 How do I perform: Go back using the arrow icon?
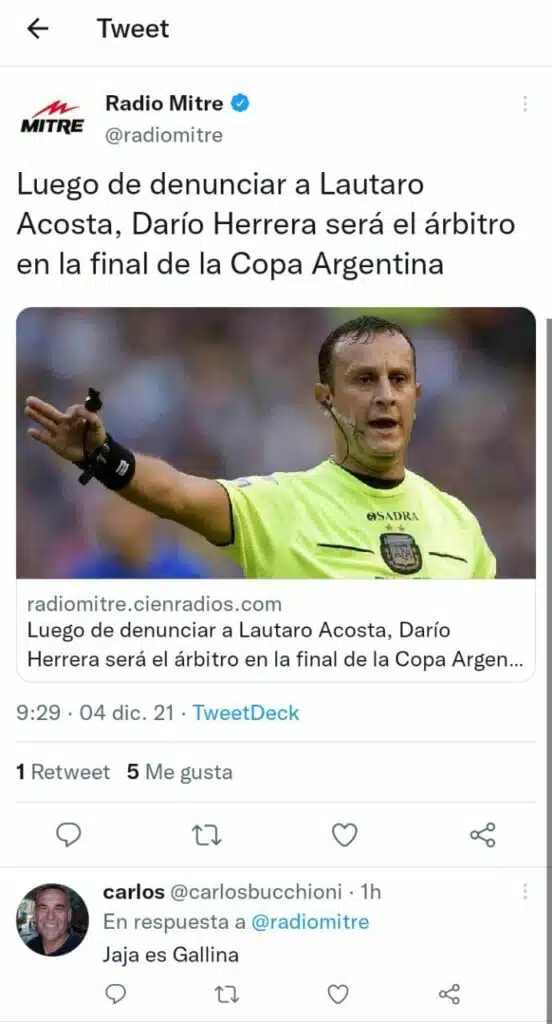click(38, 29)
